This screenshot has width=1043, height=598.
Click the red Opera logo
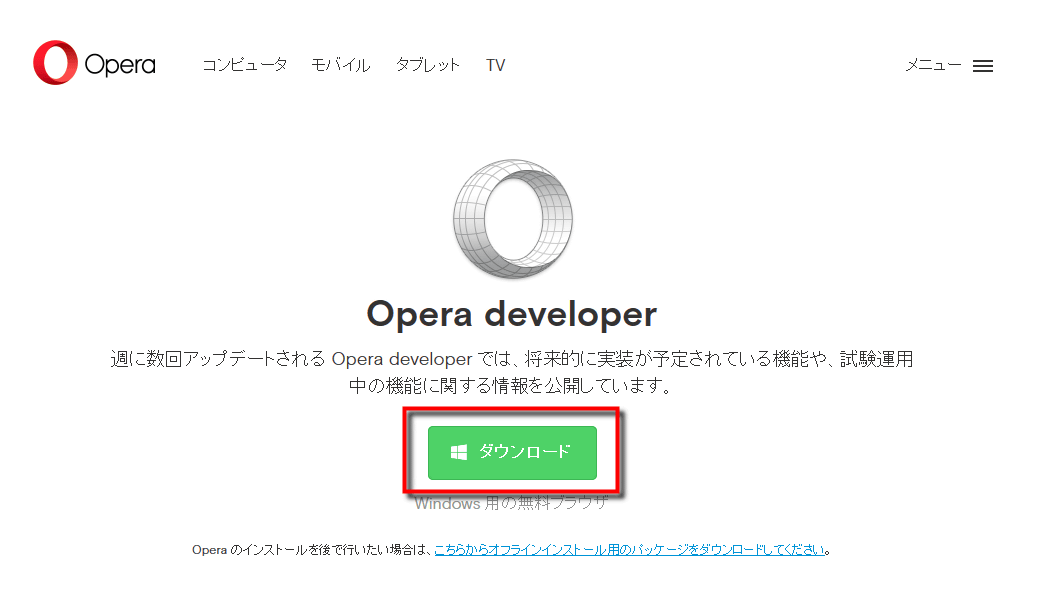click(x=94, y=63)
